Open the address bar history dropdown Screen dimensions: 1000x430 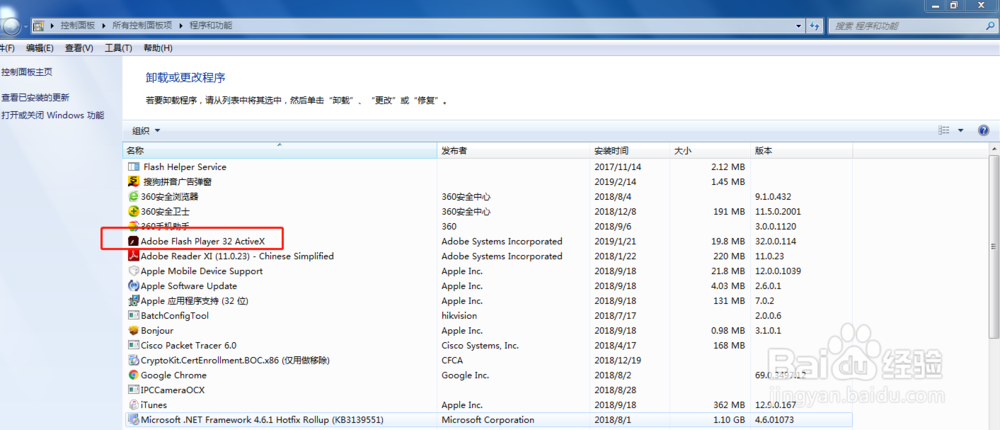(799, 26)
